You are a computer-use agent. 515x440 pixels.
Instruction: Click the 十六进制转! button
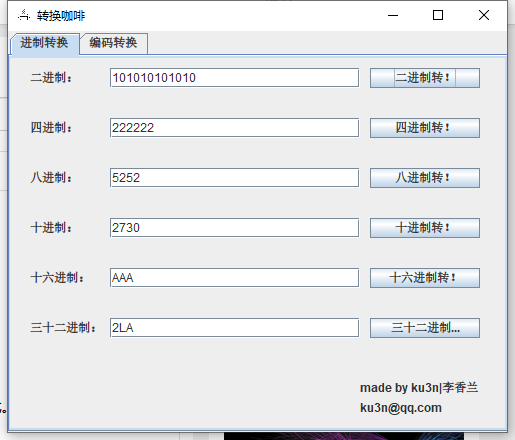pos(425,278)
